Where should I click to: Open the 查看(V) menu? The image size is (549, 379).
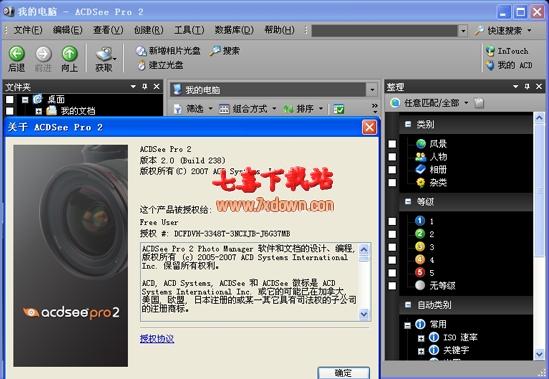(108, 30)
